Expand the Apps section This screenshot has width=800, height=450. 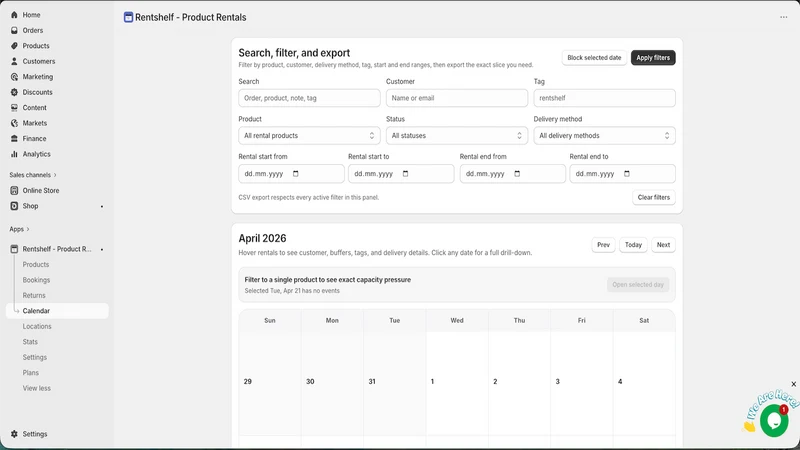19,229
